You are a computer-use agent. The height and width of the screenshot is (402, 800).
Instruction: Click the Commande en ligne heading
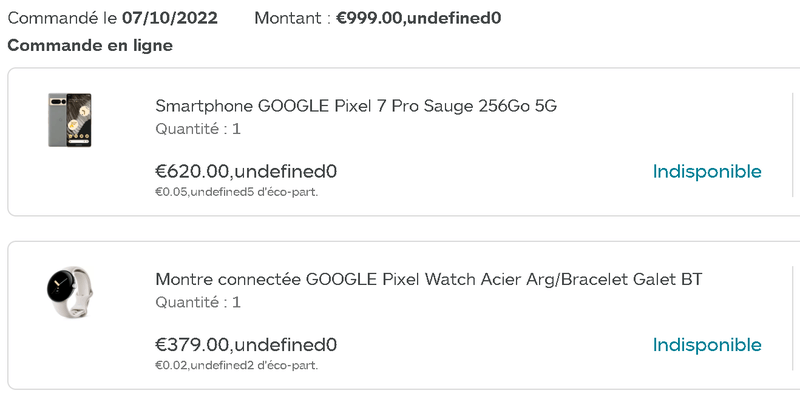coord(90,45)
